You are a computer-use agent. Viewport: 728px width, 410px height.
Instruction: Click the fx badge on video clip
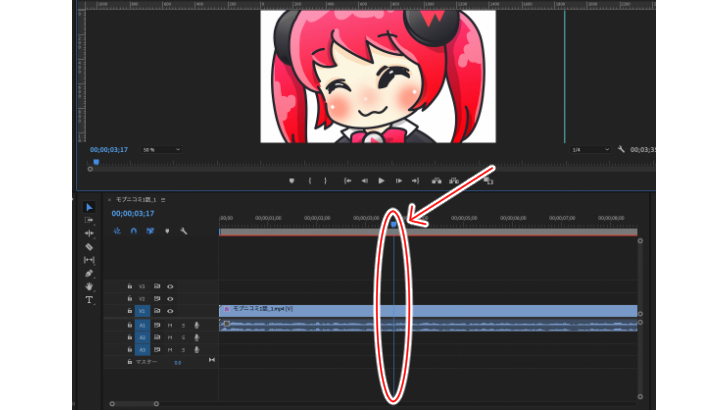[227, 309]
